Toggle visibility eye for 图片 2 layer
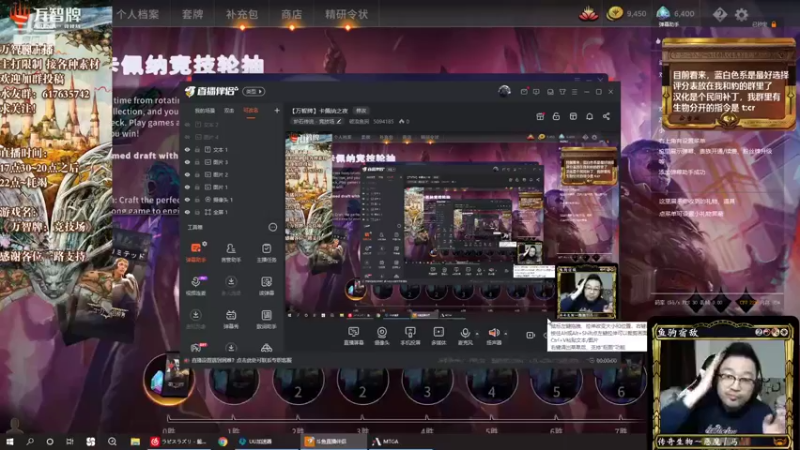 [187, 174]
